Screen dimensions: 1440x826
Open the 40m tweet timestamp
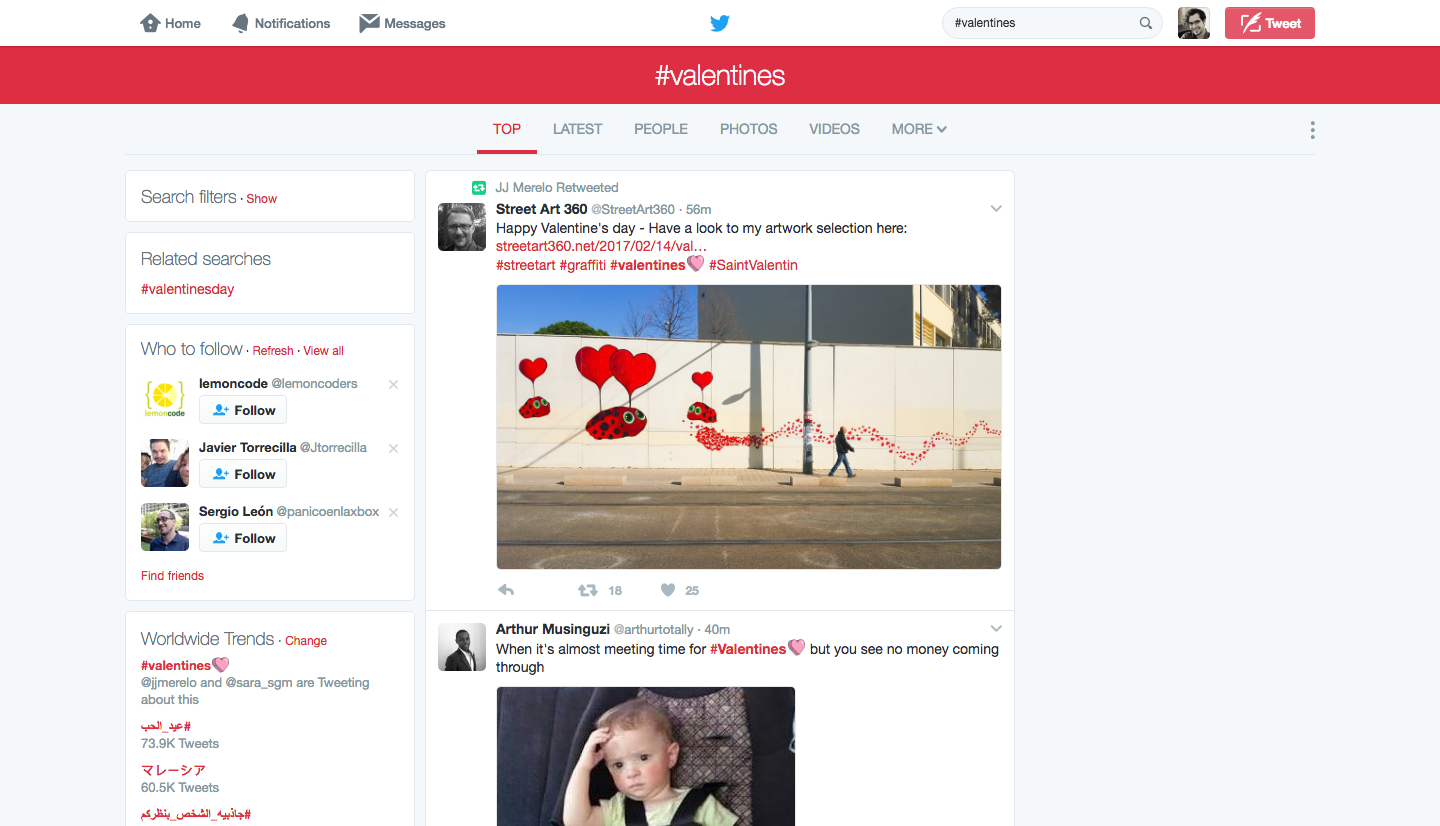point(718,629)
